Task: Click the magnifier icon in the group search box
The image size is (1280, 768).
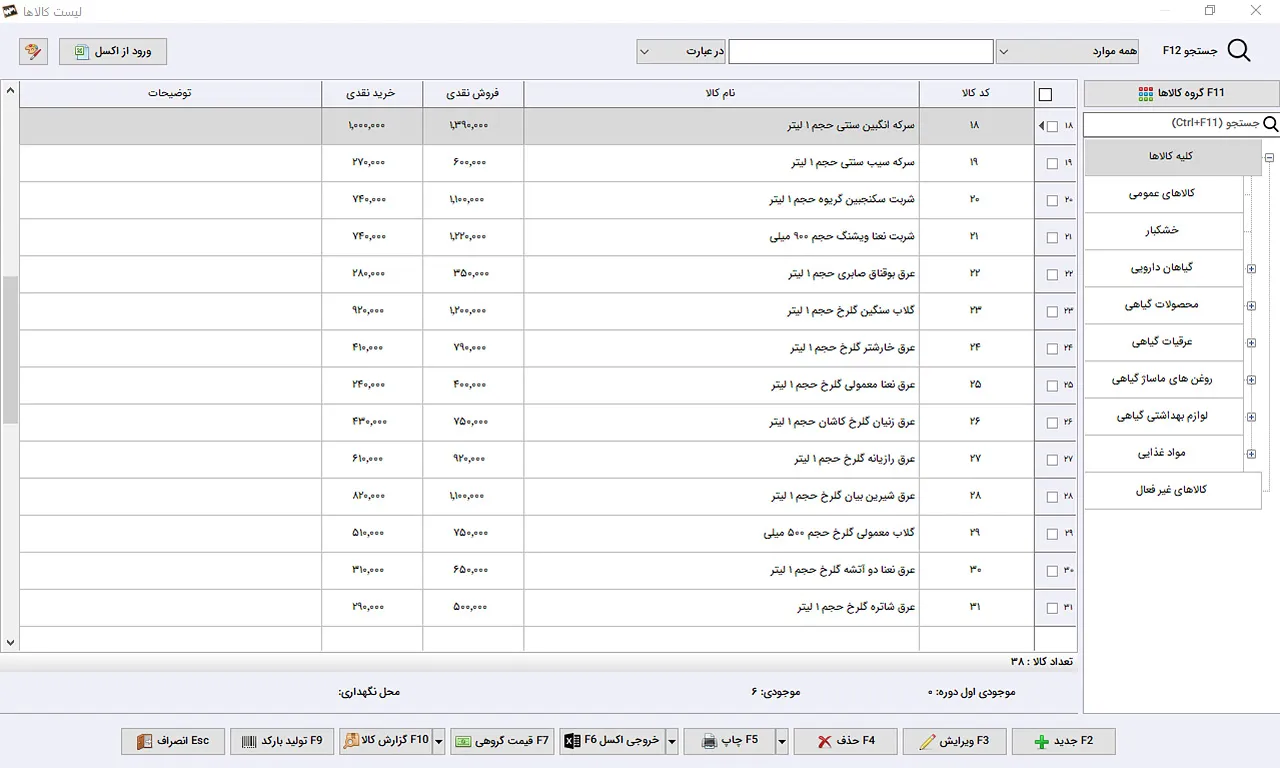Action: pyautogui.click(x=1270, y=124)
